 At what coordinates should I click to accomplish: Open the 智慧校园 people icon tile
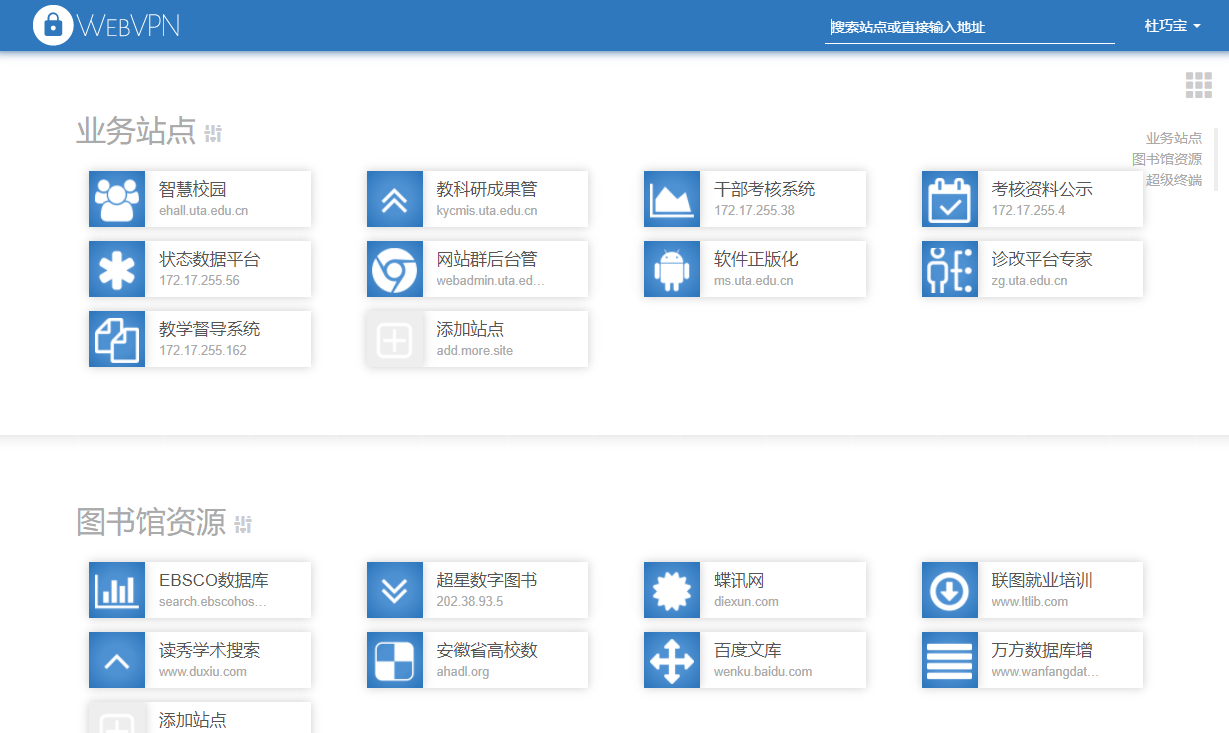tap(117, 199)
